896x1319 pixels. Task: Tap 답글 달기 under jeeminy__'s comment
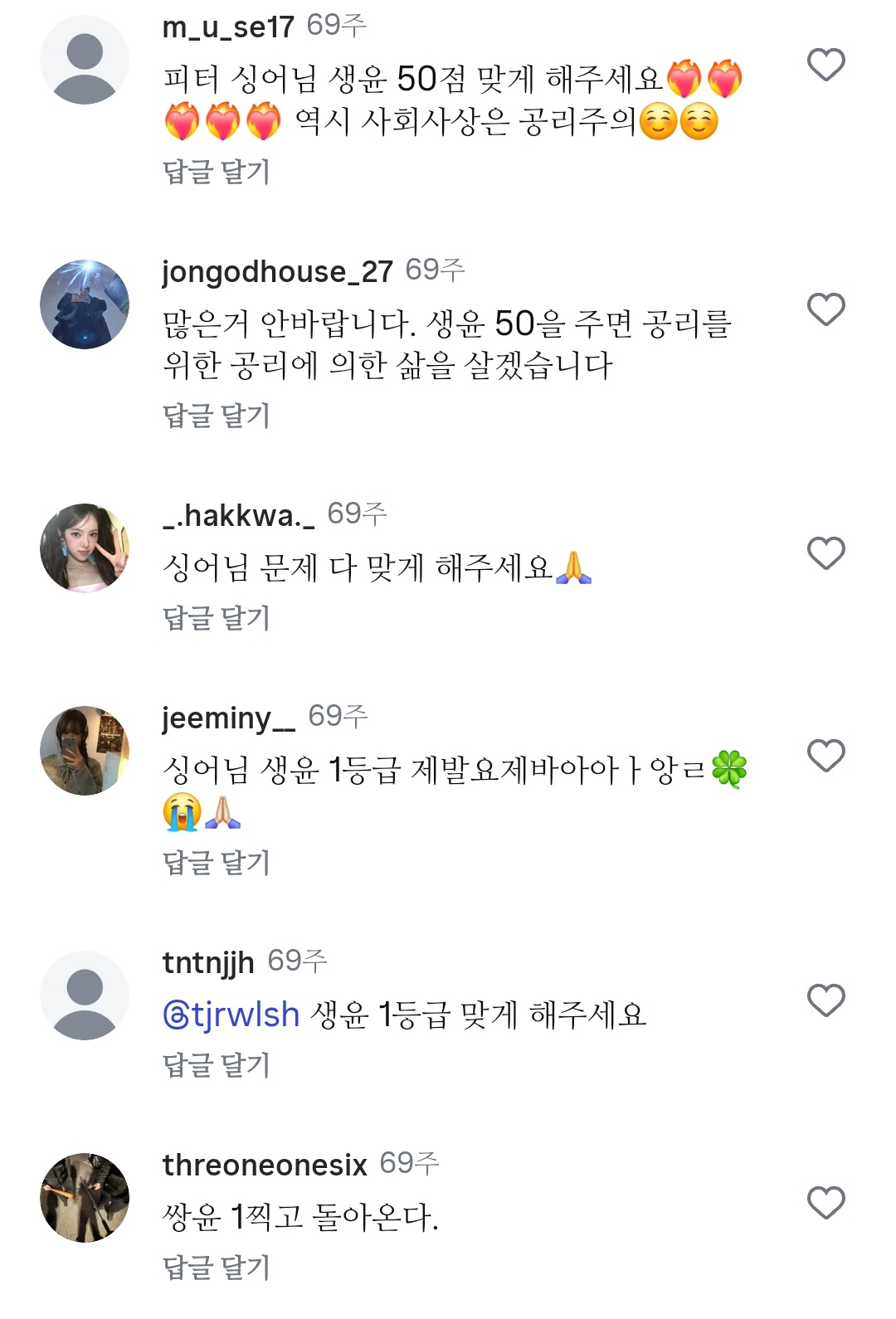217,863
